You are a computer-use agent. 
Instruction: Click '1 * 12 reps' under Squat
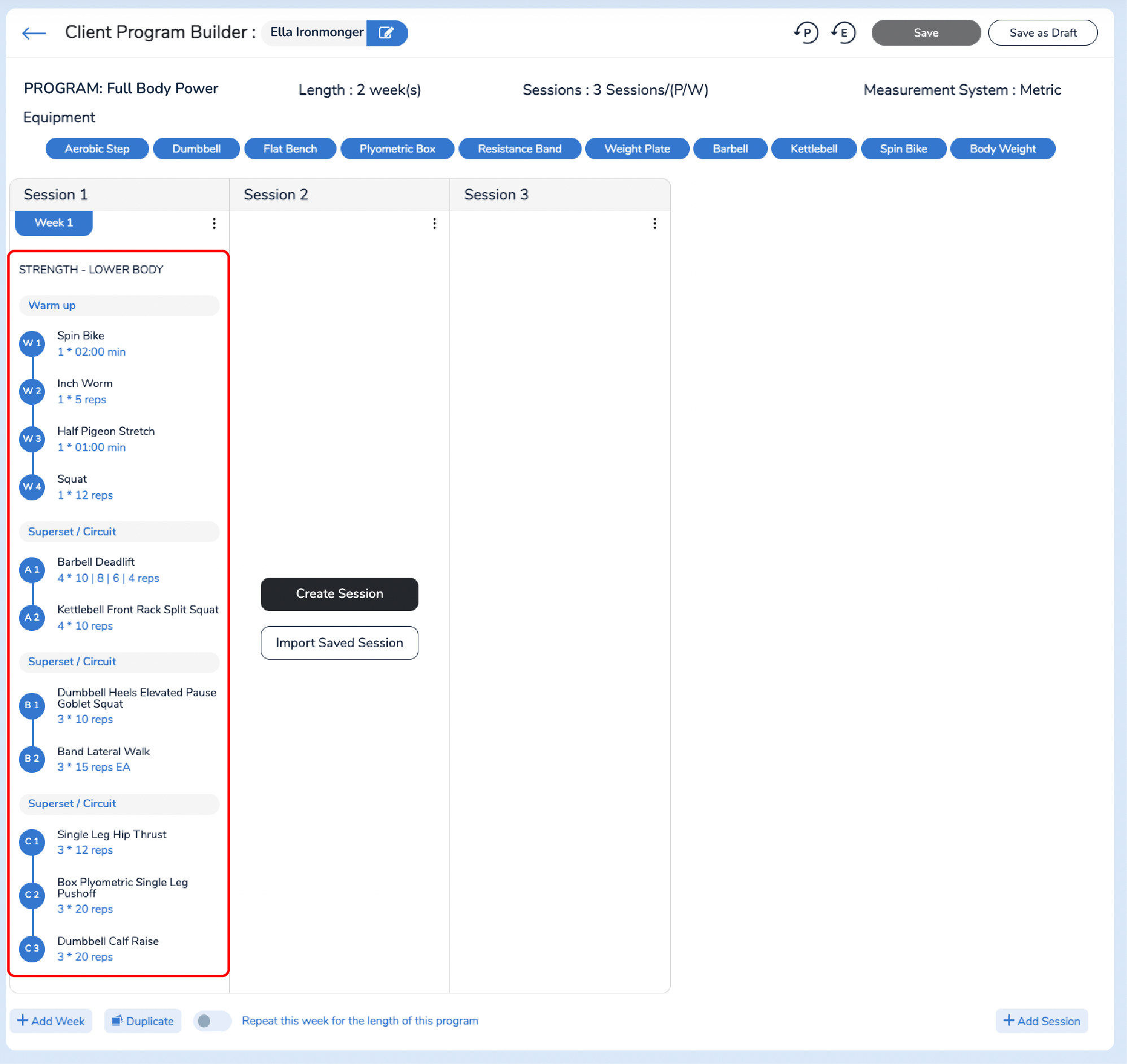tap(85, 496)
